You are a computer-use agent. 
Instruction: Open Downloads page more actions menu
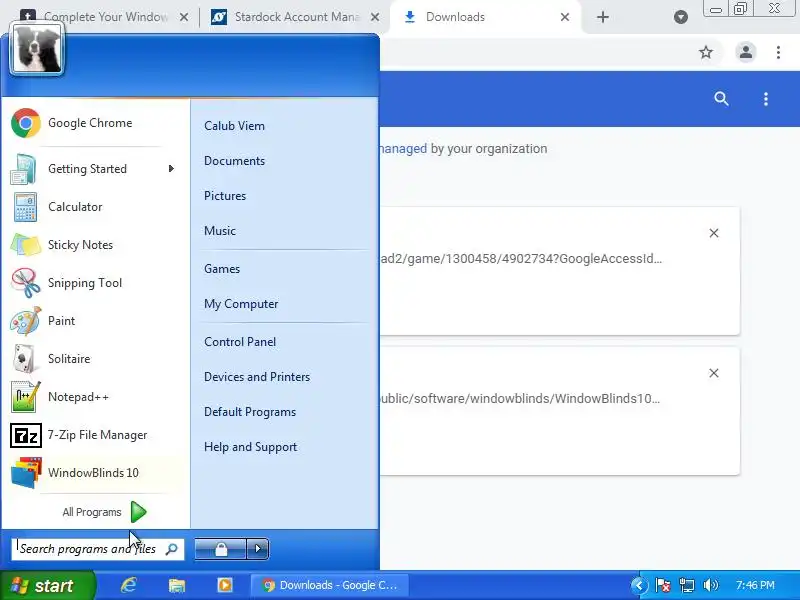pos(765,99)
